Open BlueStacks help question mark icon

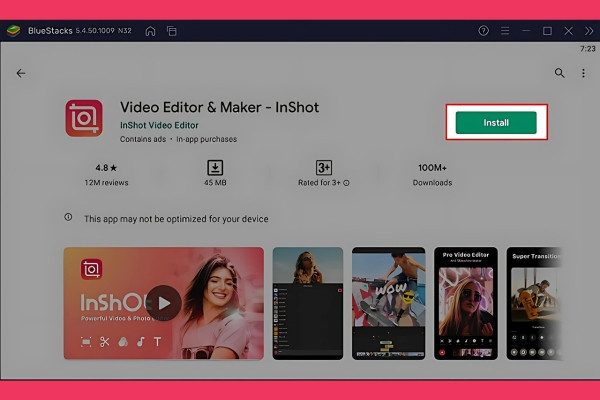[483, 31]
